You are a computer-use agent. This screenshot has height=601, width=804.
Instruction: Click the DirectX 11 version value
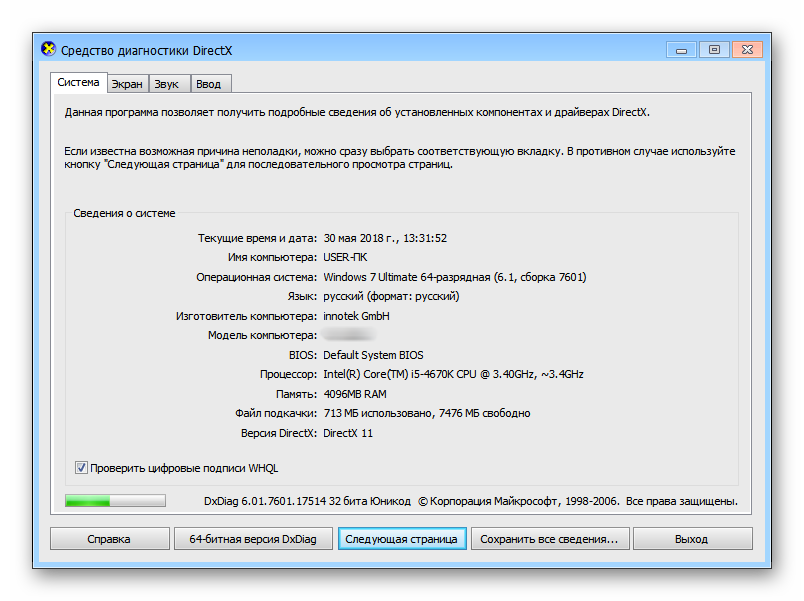pos(348,433)
